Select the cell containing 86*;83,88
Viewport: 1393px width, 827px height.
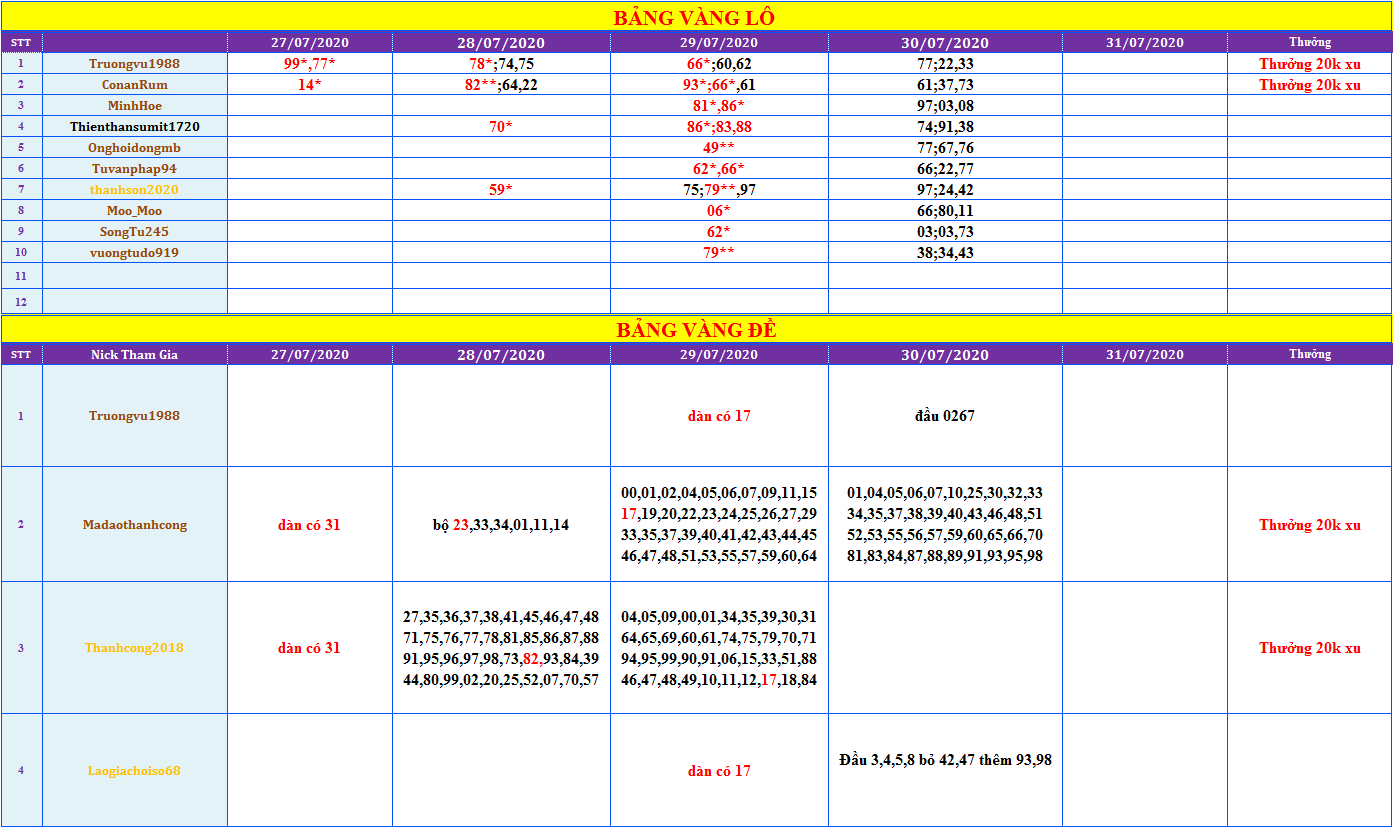point(719,126)
